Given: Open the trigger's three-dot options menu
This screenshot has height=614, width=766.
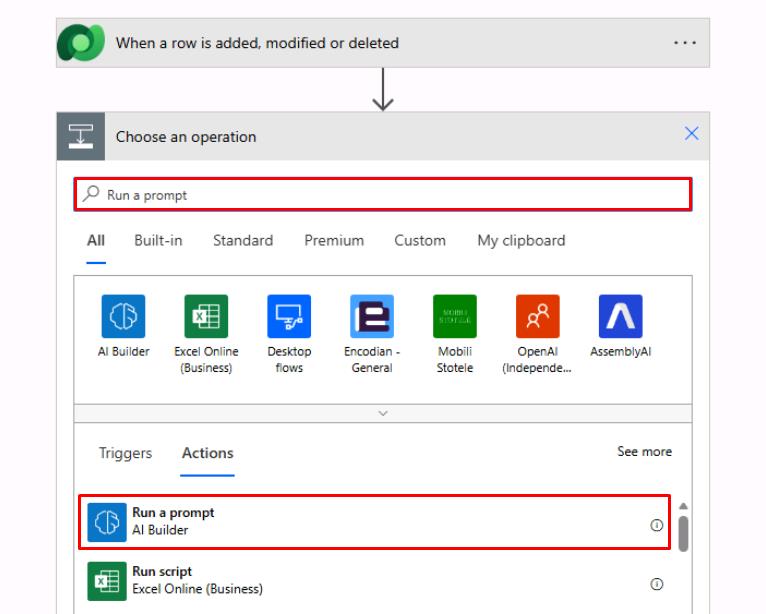Looking at the screenshot, I should [685, 43].
